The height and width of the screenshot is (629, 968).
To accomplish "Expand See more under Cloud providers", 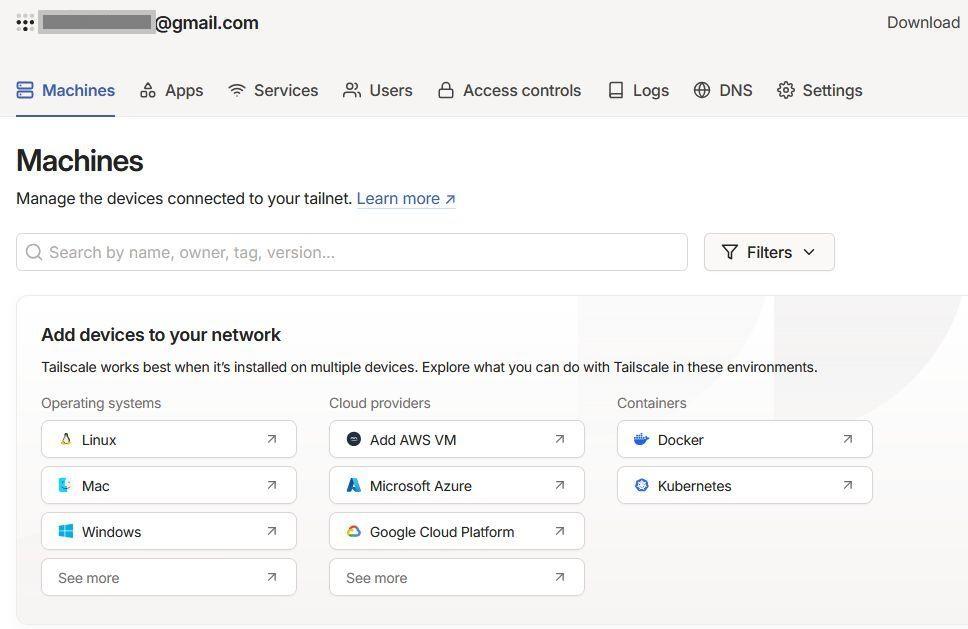I will (456, 577).
